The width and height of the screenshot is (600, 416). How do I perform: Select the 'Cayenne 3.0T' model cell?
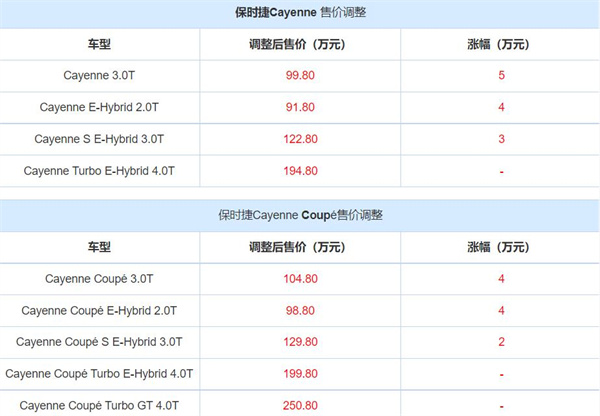click(99, 75)
